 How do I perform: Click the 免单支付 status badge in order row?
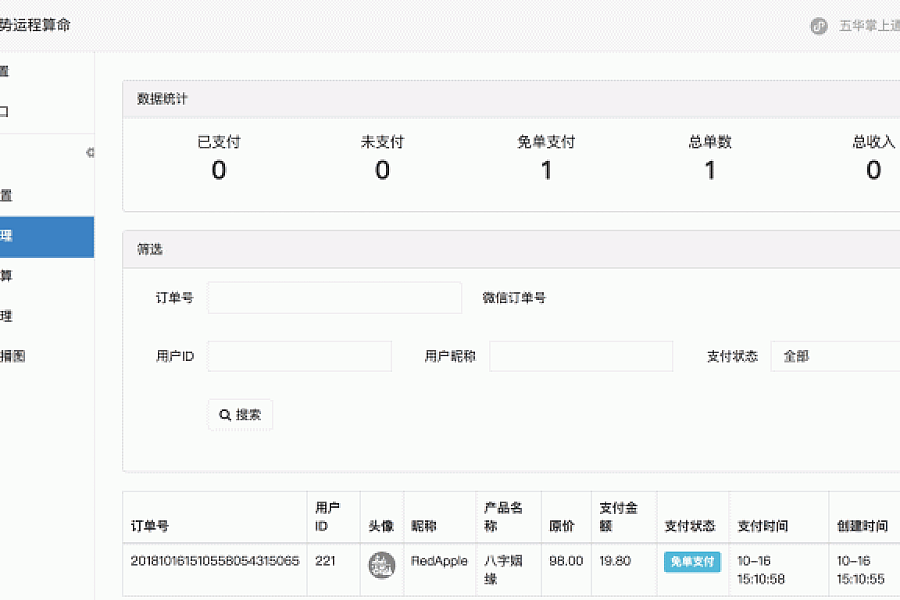pos(692,562)
